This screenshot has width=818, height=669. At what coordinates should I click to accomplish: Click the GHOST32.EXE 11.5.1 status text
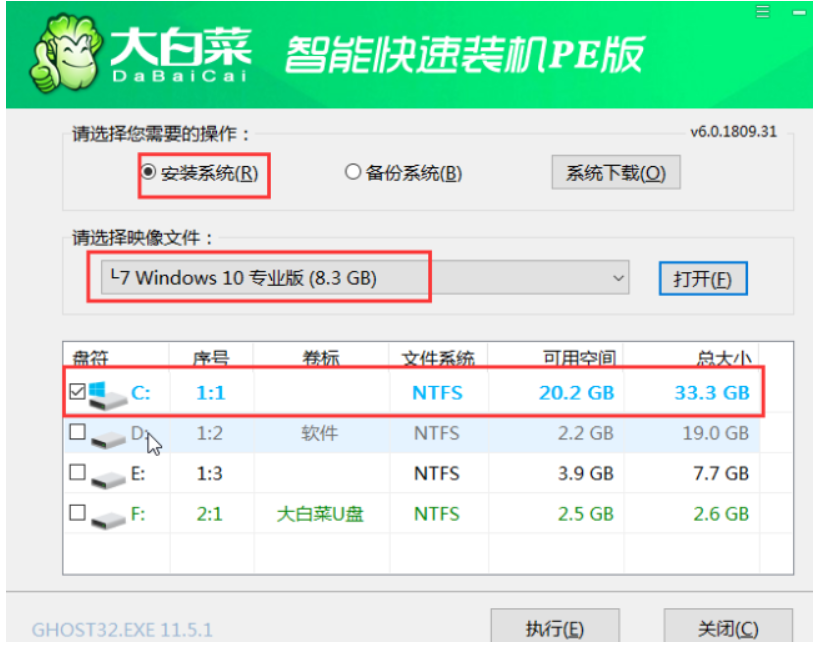[x=122, y=630]
